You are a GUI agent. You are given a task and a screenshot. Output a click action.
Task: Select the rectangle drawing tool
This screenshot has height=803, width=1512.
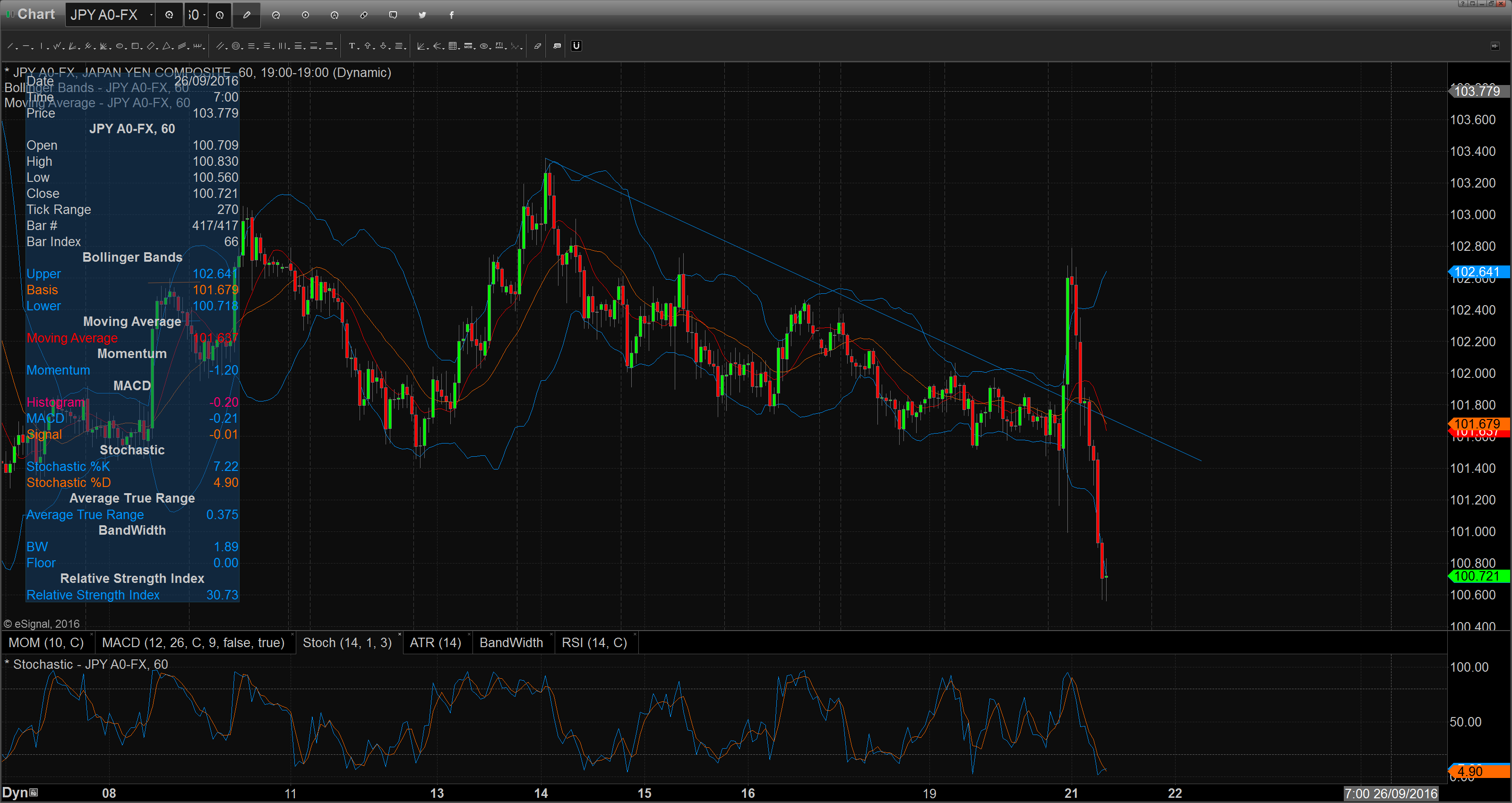(136, 46)
